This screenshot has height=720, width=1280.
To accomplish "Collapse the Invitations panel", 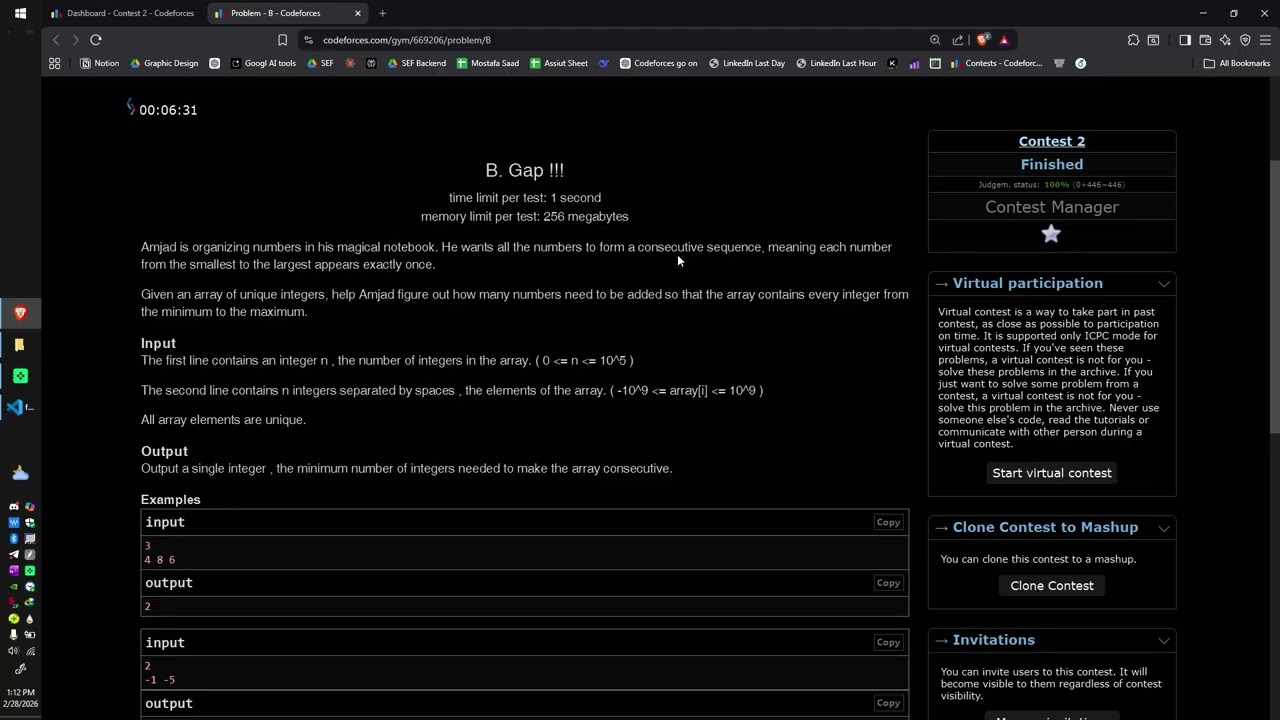I will click(x=1164, y=641).
